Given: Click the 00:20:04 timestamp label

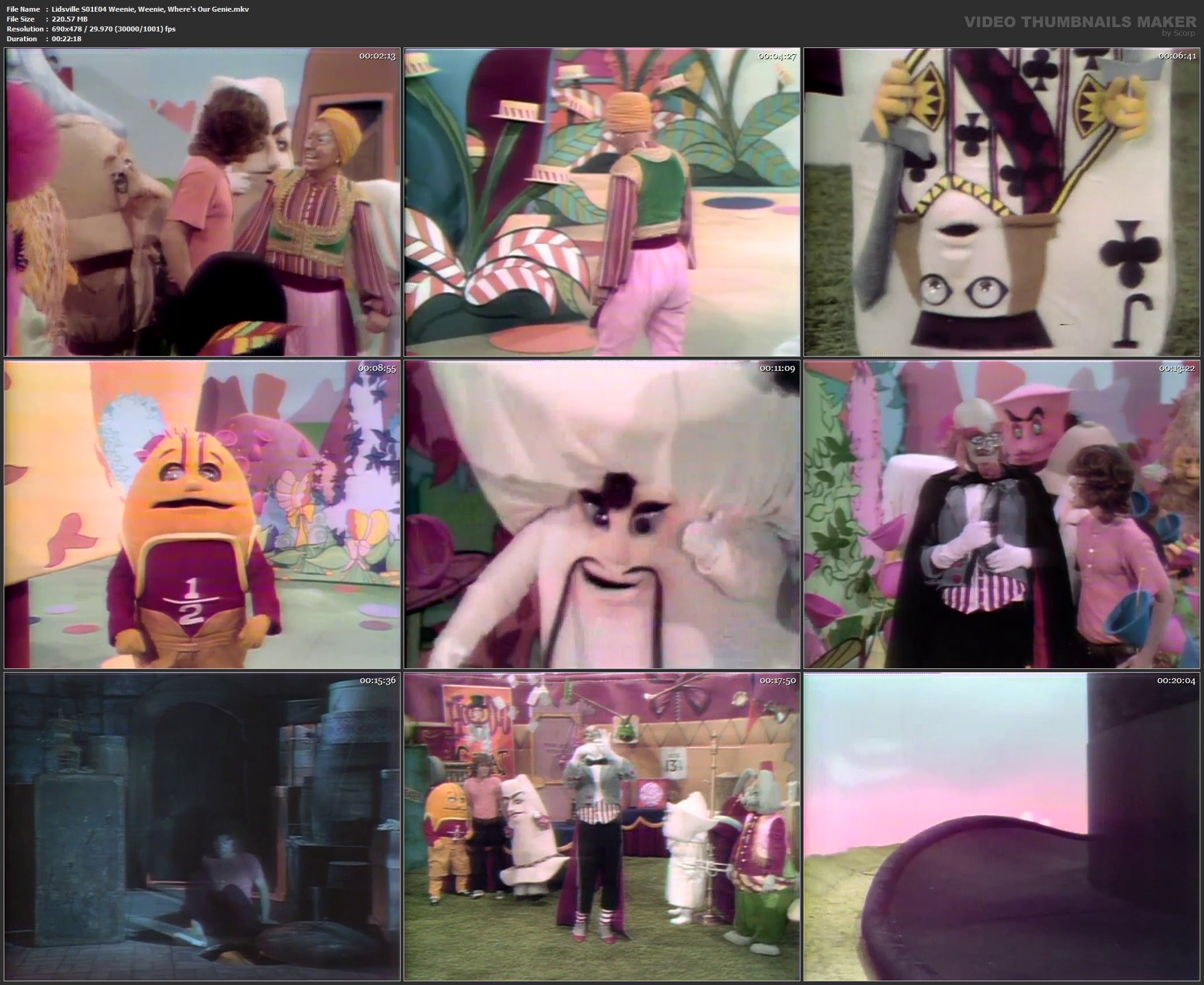Looking at the screenshot, I should (1176, 681).
